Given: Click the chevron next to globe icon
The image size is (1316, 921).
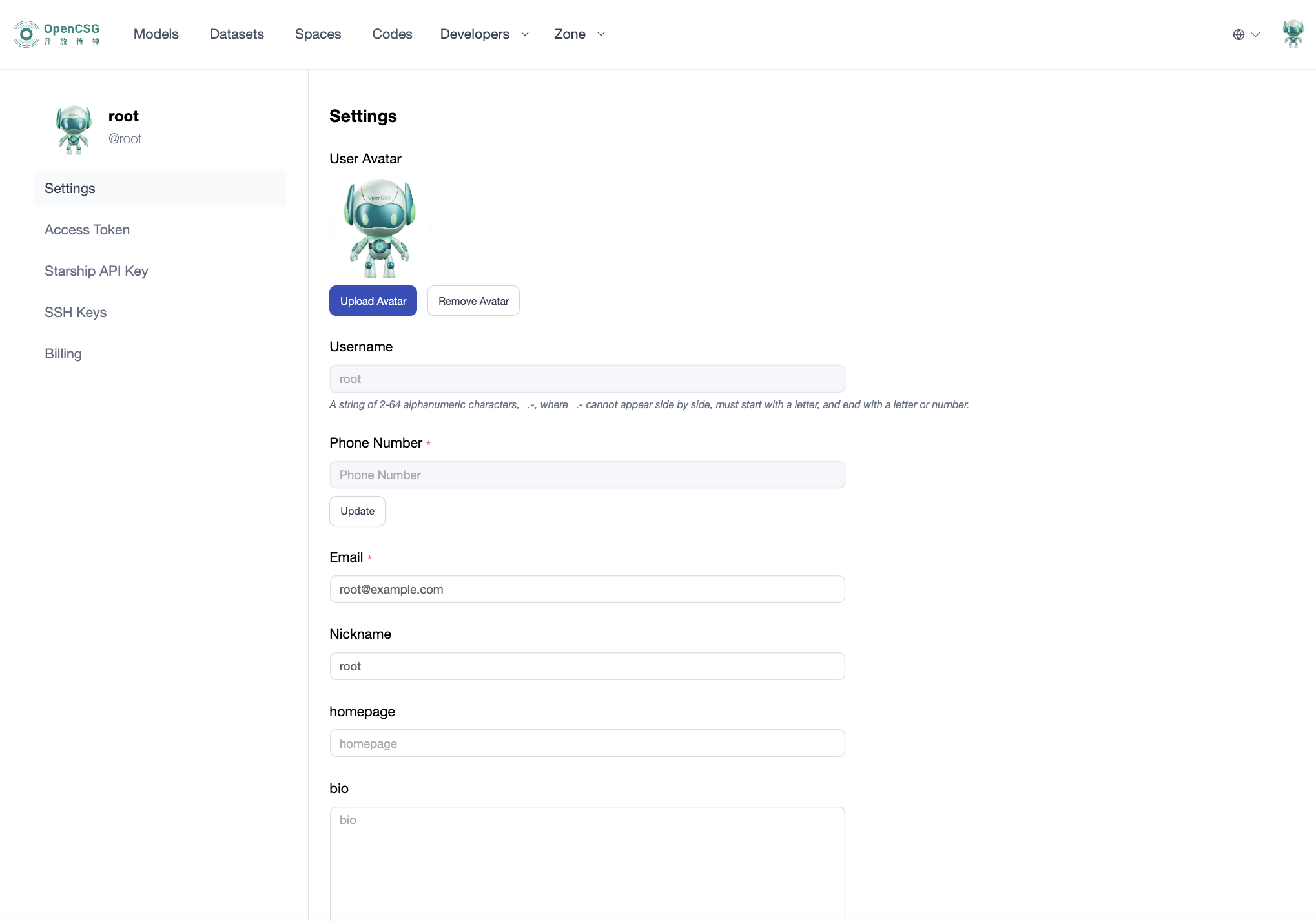Looking at the screenshot, I should click(1255, 35).
